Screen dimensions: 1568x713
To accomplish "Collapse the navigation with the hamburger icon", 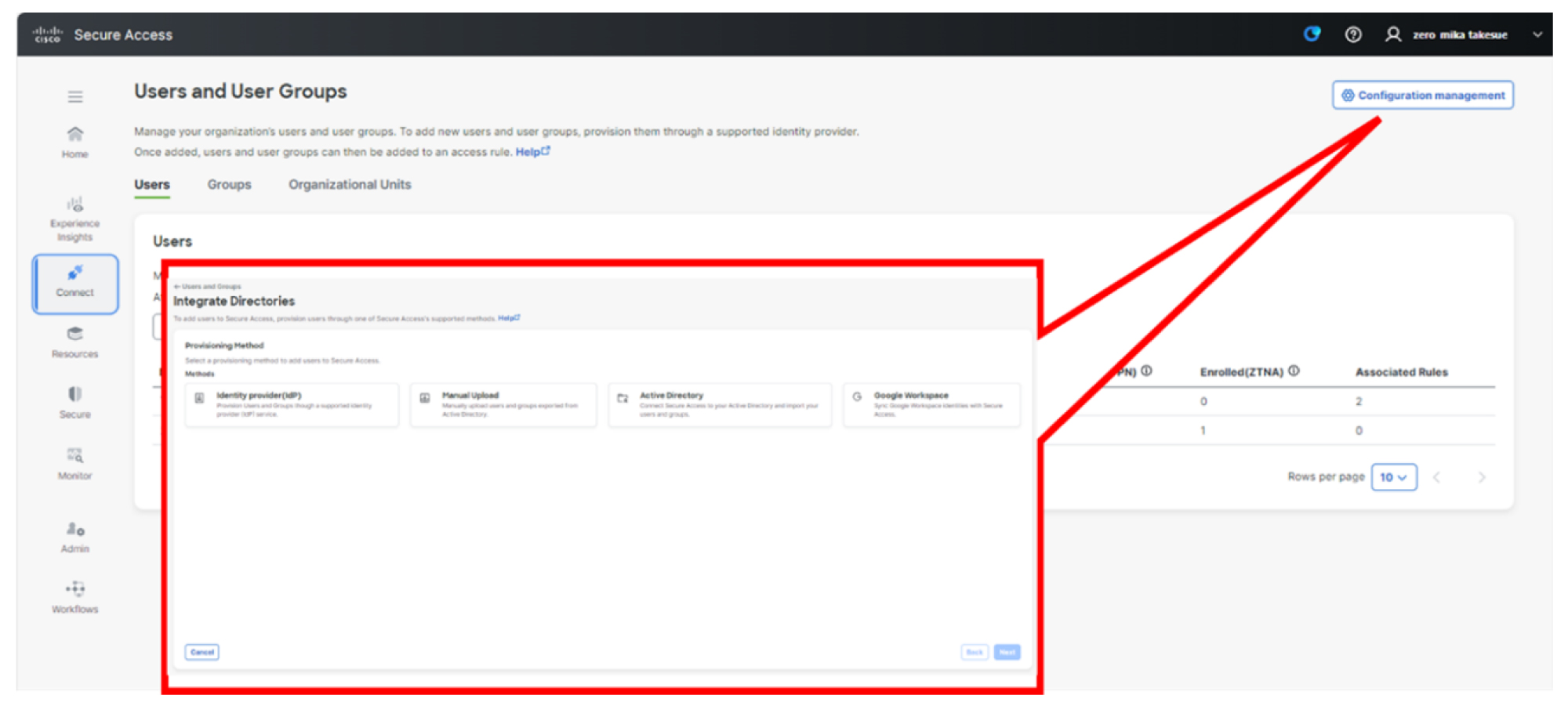I will pos(75,96).
